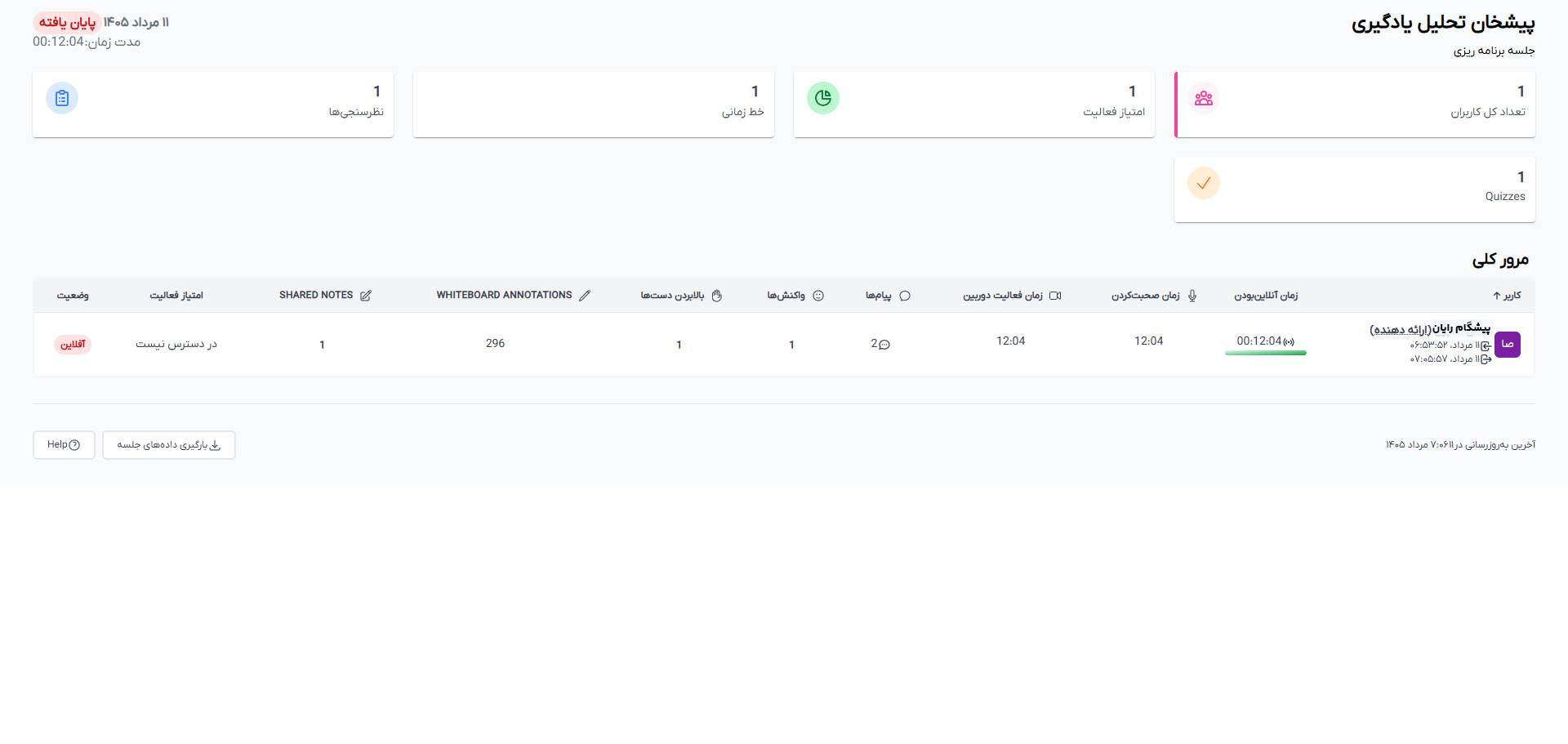The width and height of the screenshot is (1568, 744).
Task: Click the smiley reactions icon in header
Action: (818, 296)
